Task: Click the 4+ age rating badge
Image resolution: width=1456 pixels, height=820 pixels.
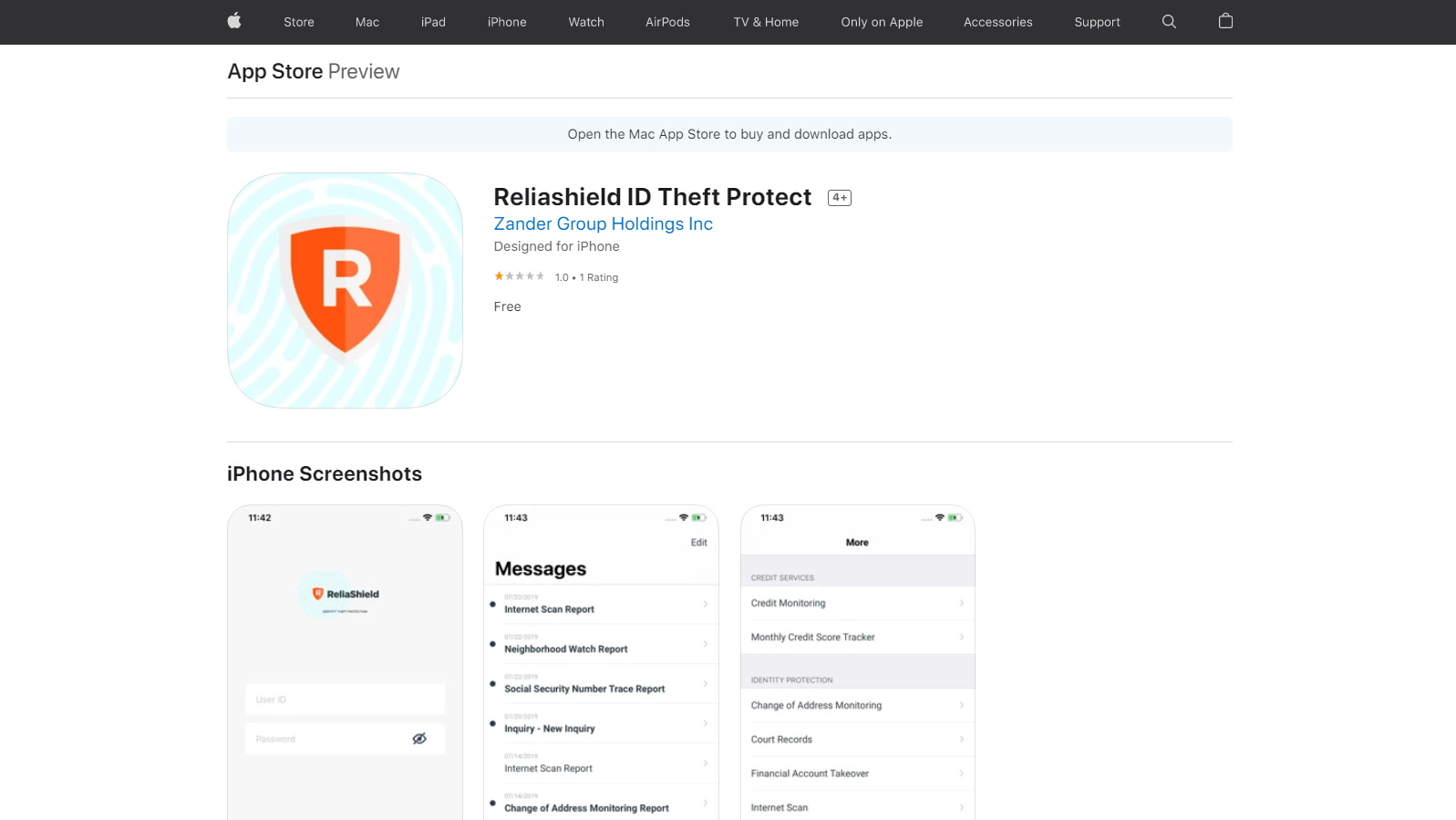Action: click(x=840, y=198)
